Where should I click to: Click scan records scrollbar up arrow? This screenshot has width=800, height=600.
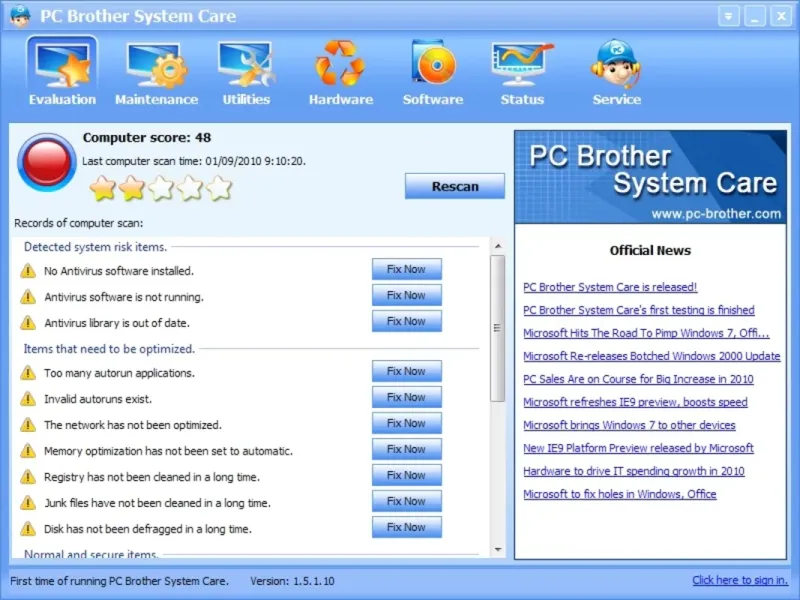498,246
